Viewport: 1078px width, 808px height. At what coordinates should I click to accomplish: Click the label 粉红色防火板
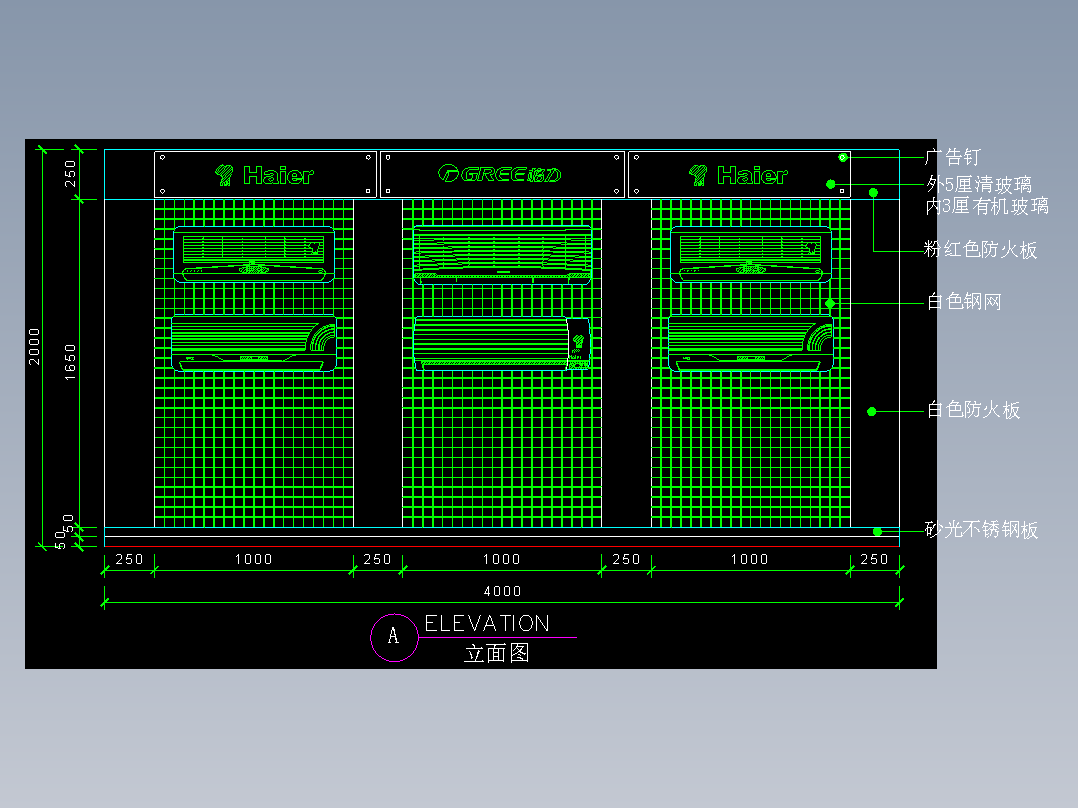(980, 249)
